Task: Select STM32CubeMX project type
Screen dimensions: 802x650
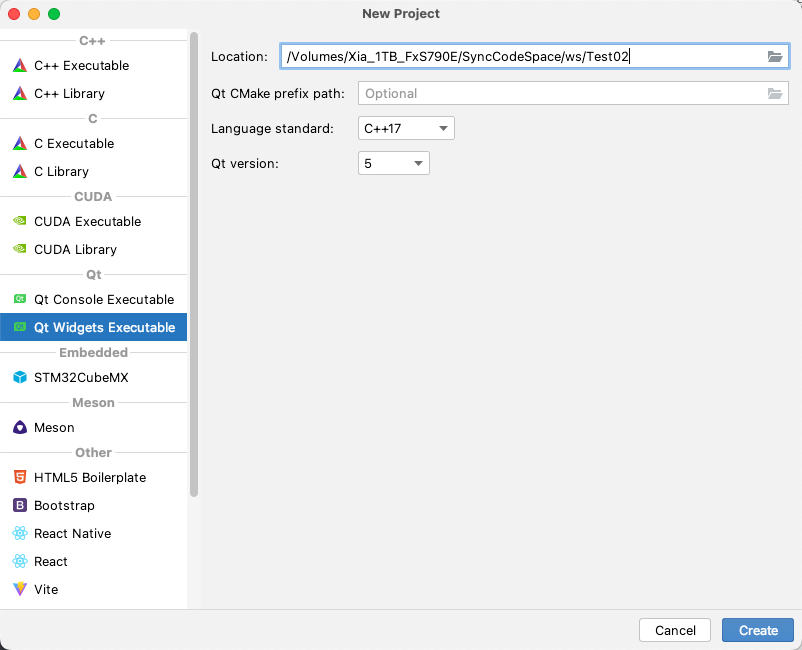Action: (x=94, y=377)
